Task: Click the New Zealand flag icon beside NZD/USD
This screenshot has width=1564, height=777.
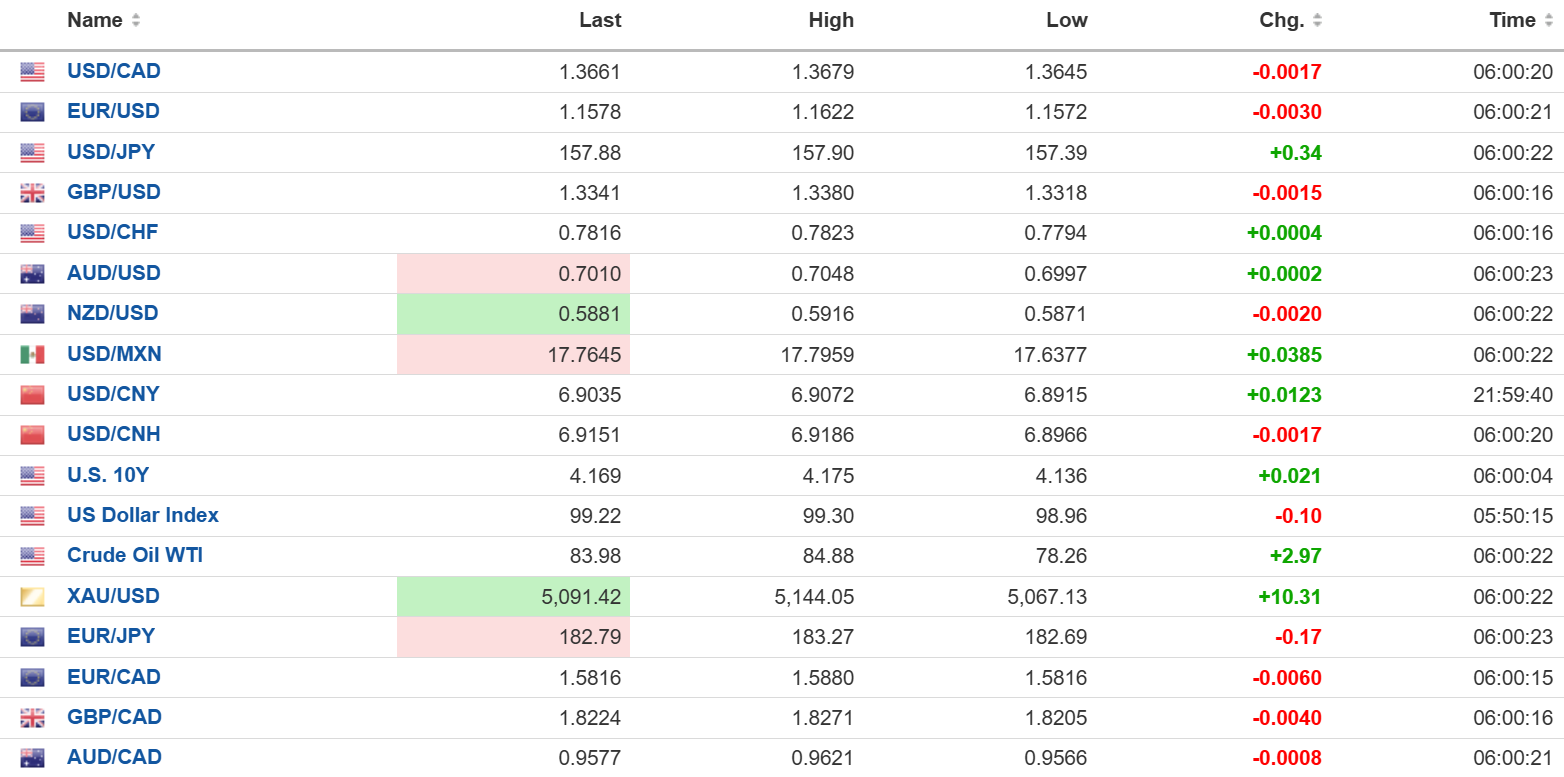Action: click(x=32, y=314)
